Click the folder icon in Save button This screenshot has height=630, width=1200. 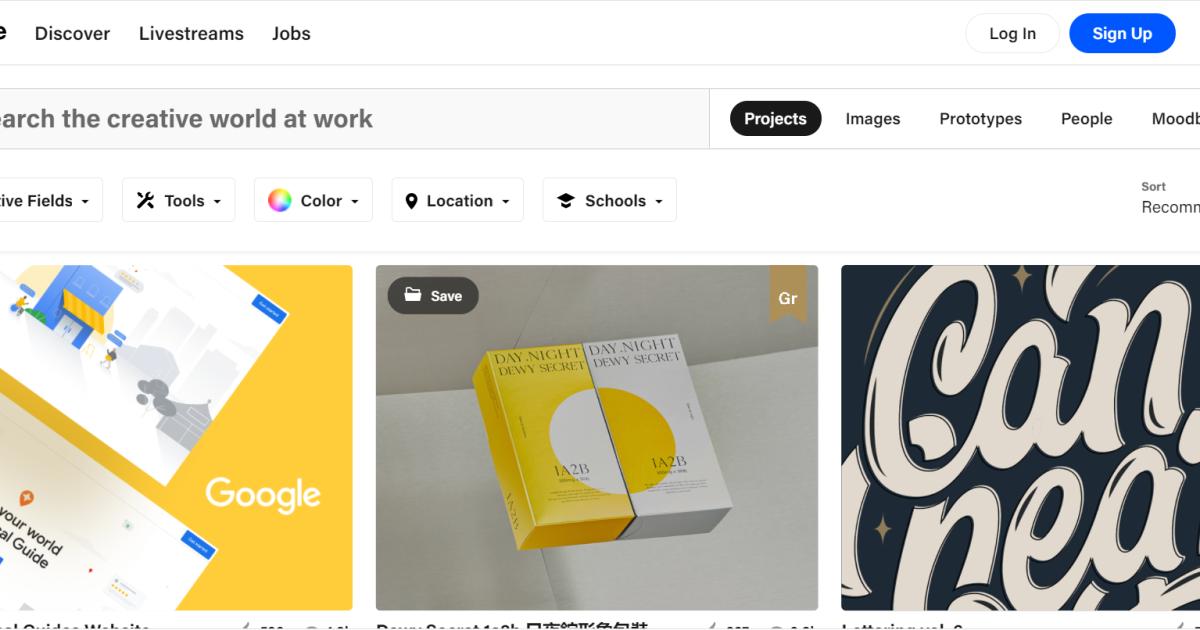(412, 295)
